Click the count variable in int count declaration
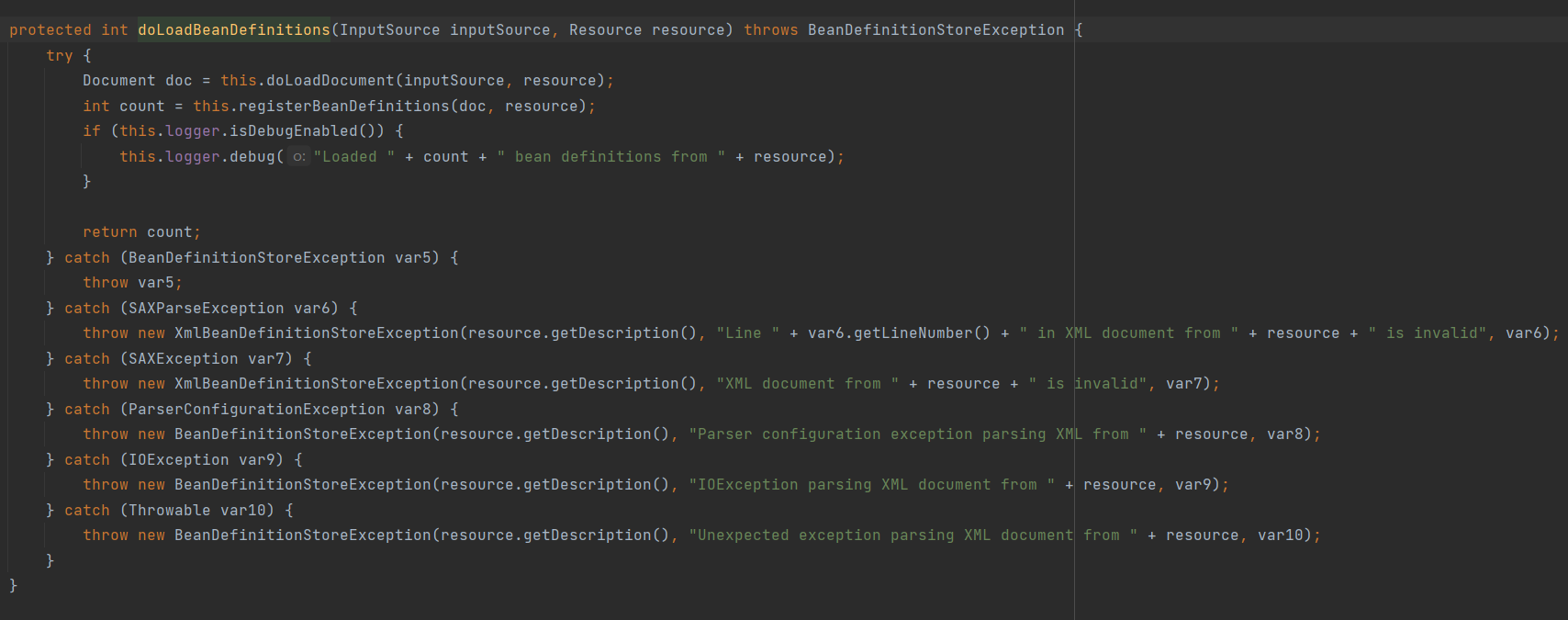Image resolution: width=1568 pixels, height=620 pixels. coord(142,107)
